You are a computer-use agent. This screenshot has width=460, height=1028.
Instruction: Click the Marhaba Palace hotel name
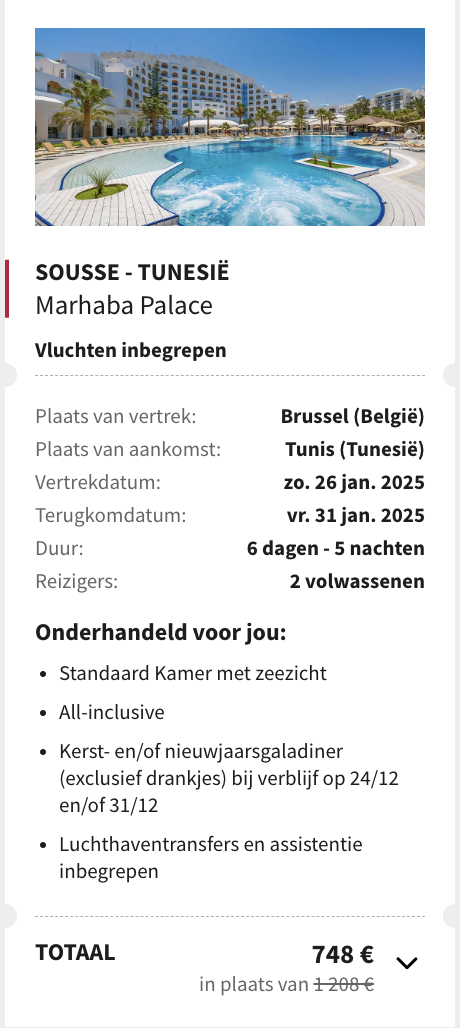(124, 306)
